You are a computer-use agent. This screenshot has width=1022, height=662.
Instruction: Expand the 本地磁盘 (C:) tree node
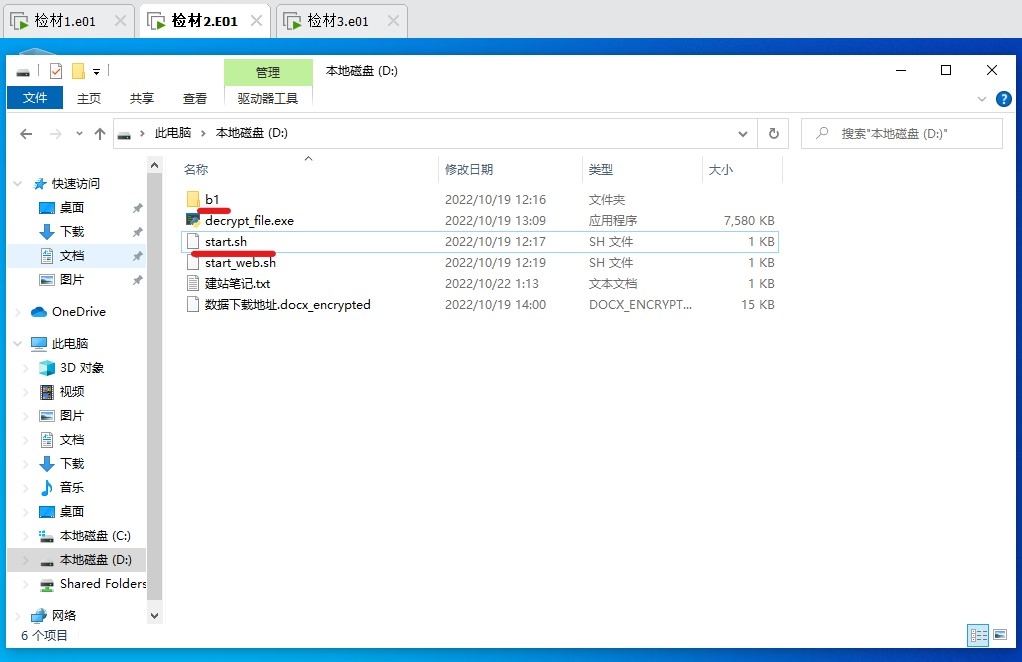tap(26, 536)
